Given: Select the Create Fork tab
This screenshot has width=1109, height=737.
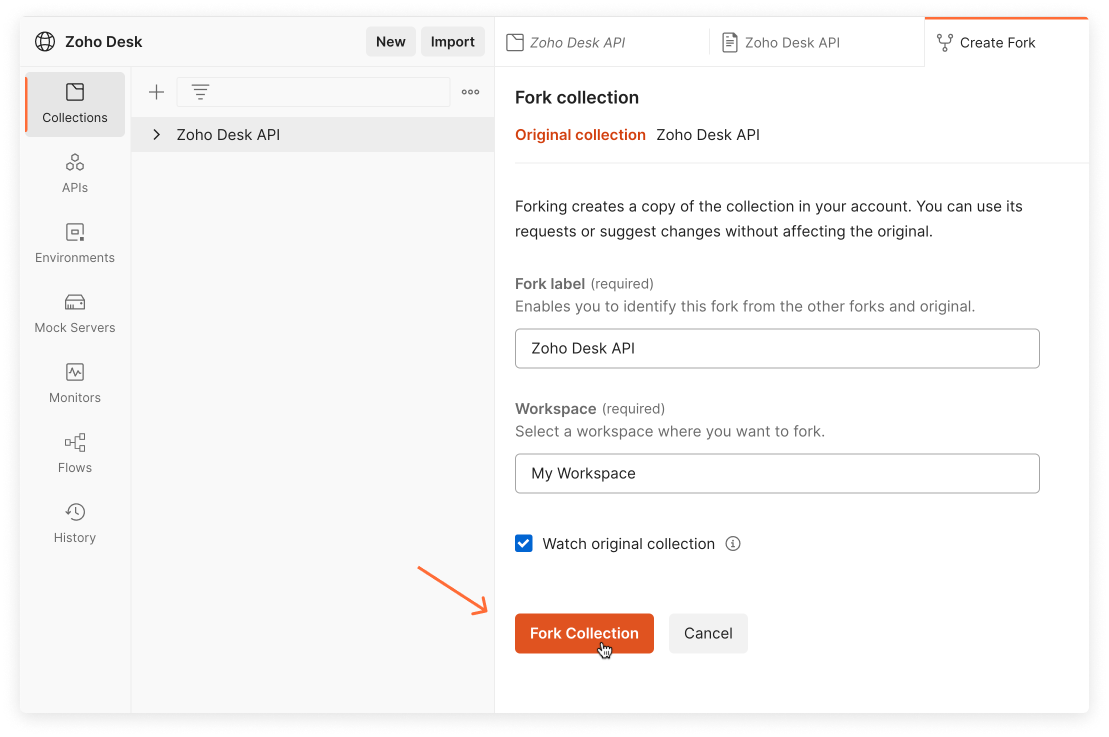Looking at the screenshot, I should 1006,42.
